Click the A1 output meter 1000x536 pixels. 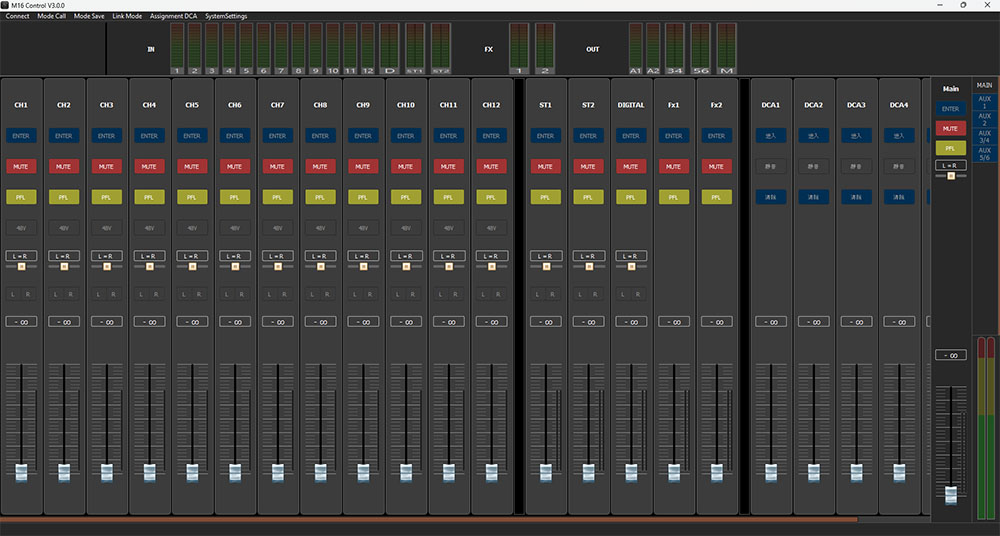635,48
